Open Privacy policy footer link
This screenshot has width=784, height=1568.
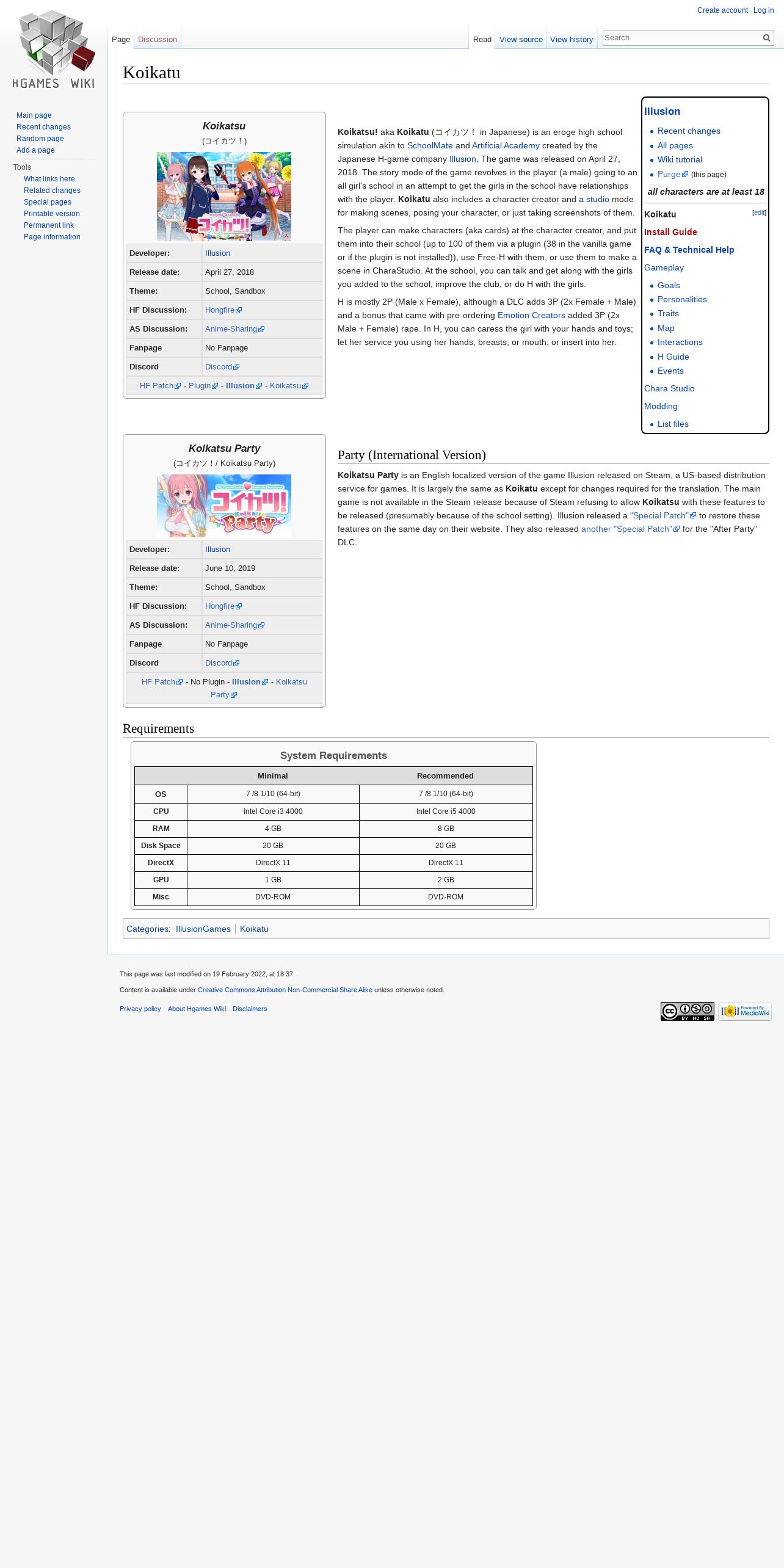click(140, 1009)
